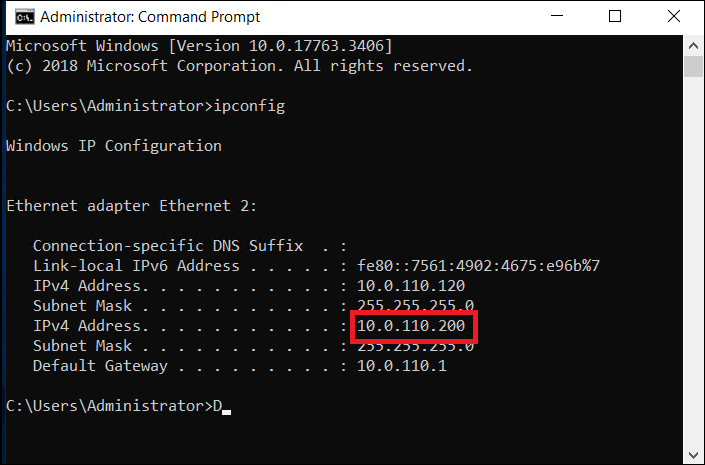Minimize the Command Prompt window

pos(557,16)
